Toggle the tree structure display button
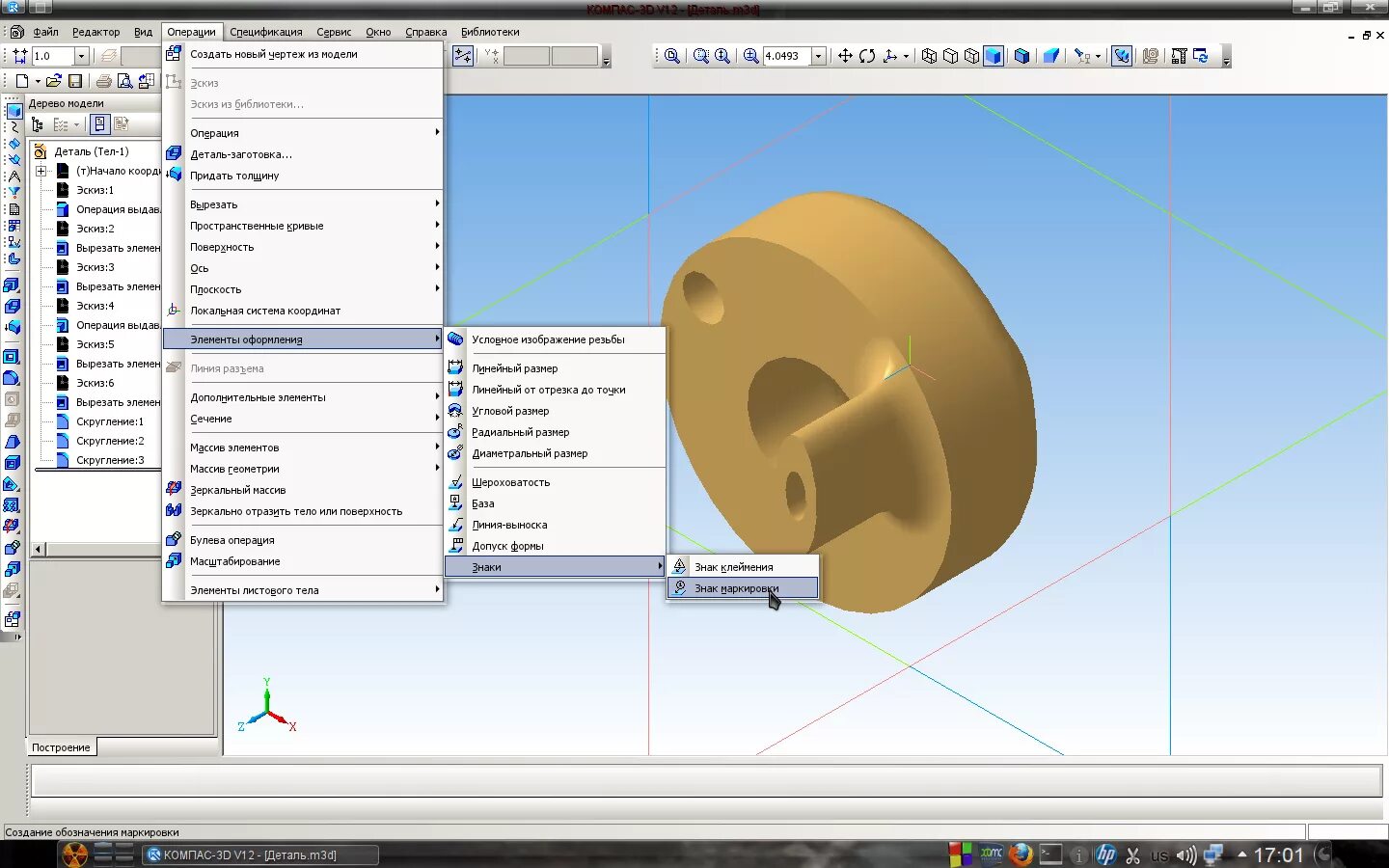The width and height of the screenshot is (1389, 868). tap(38, 124)
